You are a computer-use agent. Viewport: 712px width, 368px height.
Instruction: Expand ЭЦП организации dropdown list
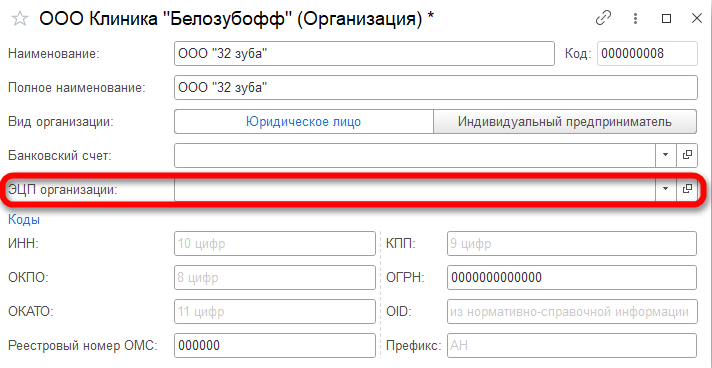pyautogui.click(x=666, y=189)
